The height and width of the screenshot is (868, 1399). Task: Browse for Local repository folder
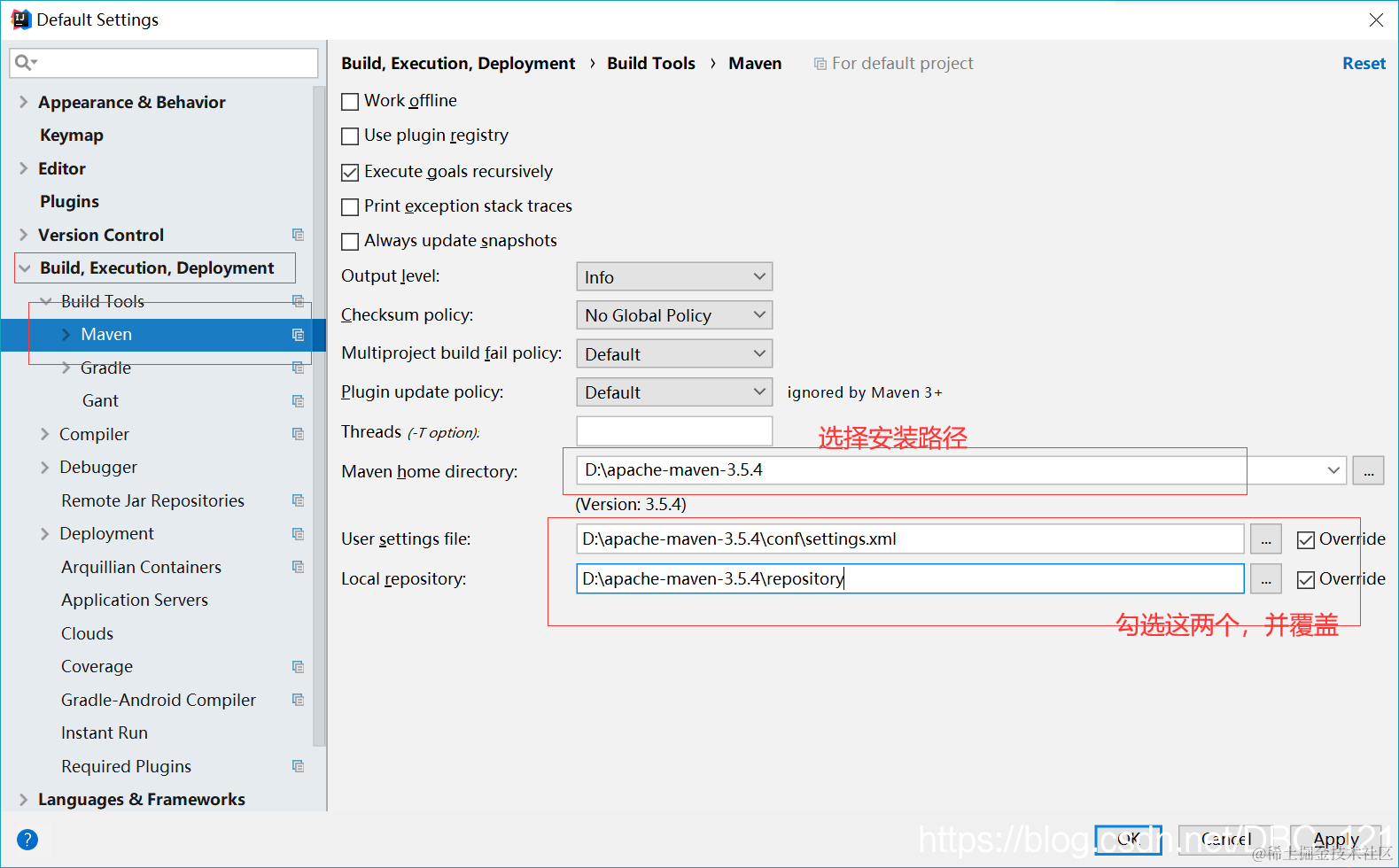point(1265,579)
